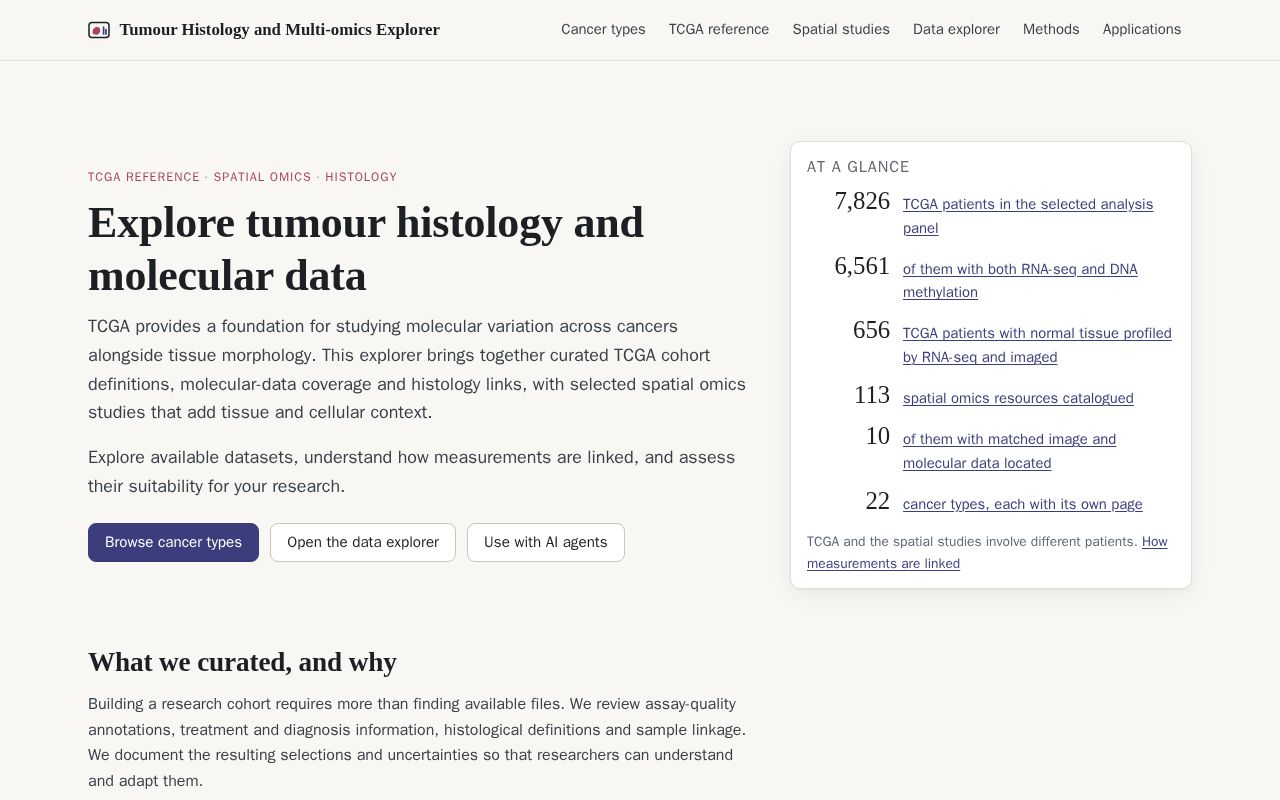Open TCGA patients in selected analysis panel link
The image size is (1280, 800).
point(1028,216)
